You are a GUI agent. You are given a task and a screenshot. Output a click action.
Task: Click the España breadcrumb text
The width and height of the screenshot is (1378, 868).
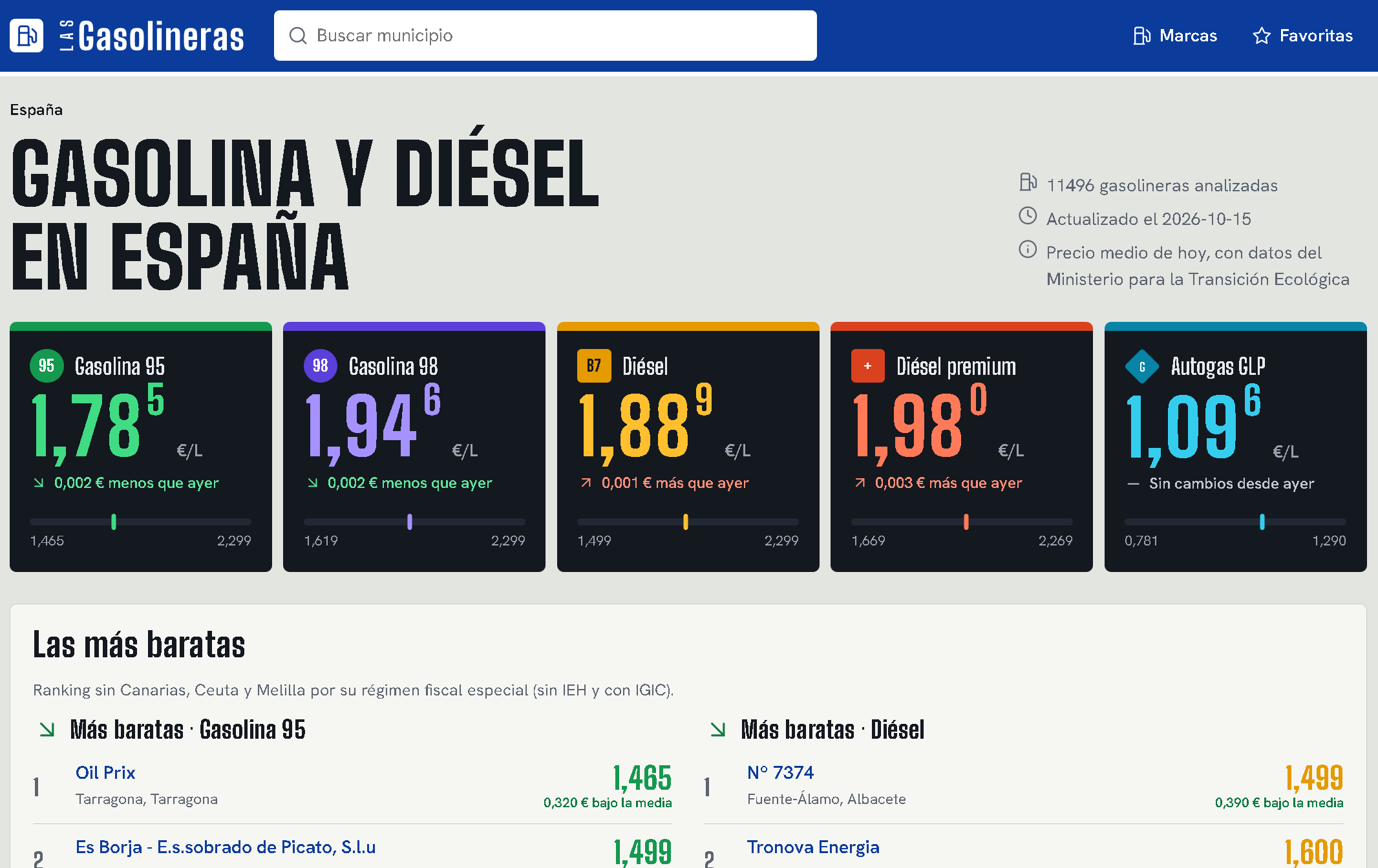coord(36,110)
